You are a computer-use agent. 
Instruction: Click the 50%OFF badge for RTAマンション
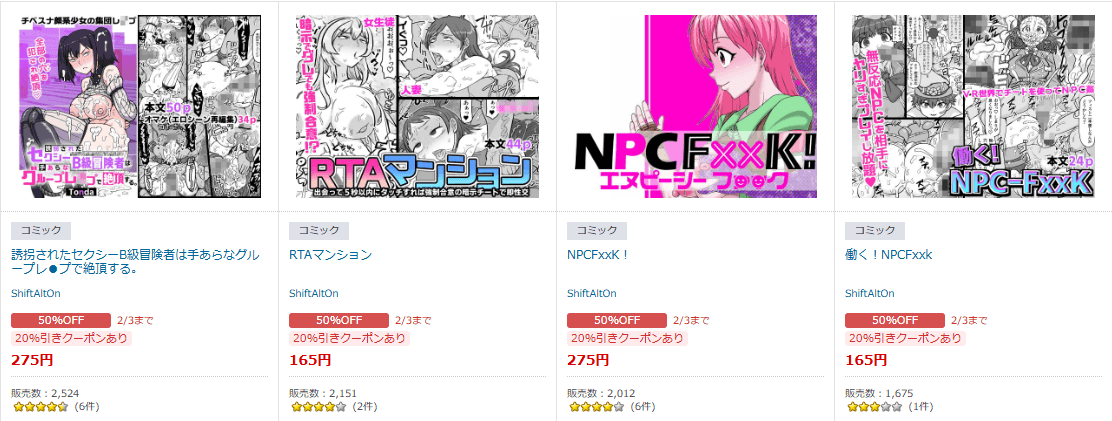339,320
